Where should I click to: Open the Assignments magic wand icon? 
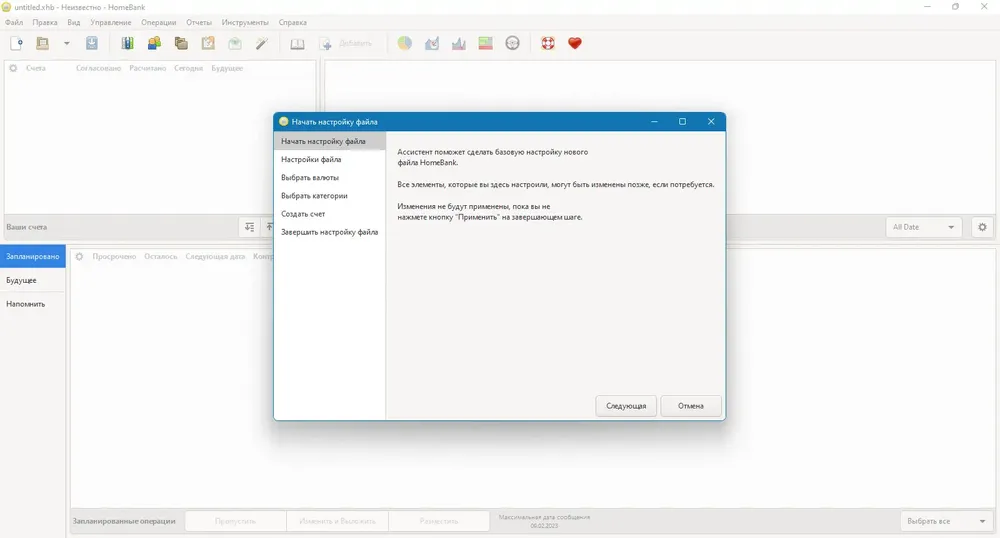[261, 43]
